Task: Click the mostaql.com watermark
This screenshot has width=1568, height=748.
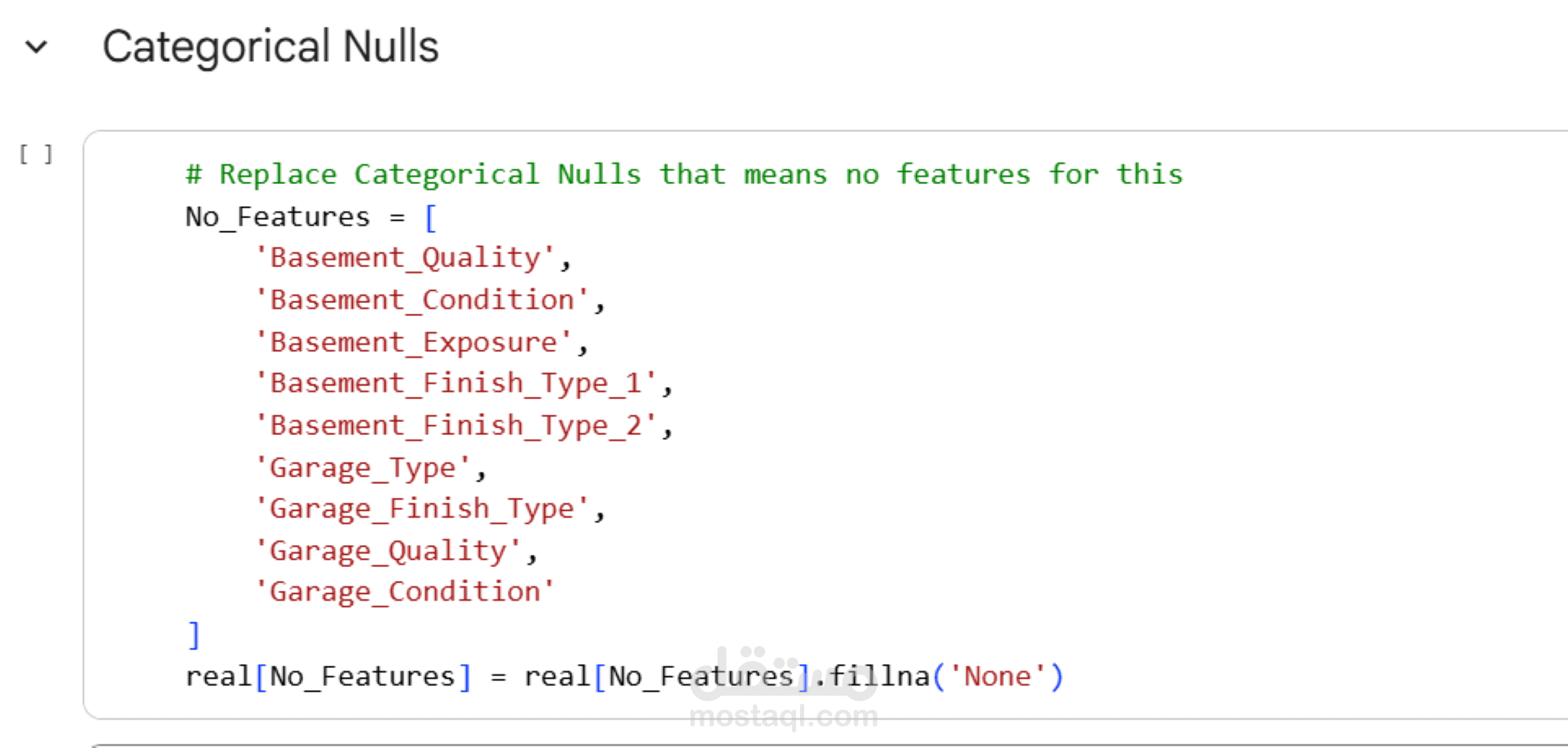Action: tap(783, 717)
